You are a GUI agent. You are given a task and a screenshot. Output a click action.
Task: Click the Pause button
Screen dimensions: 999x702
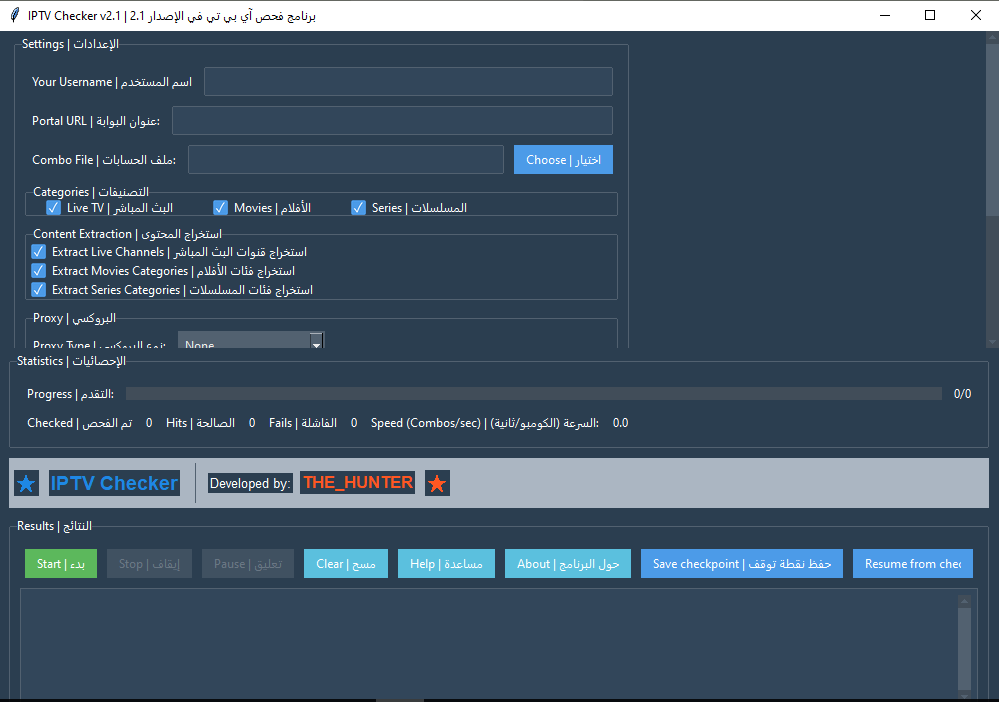(248, 564)
